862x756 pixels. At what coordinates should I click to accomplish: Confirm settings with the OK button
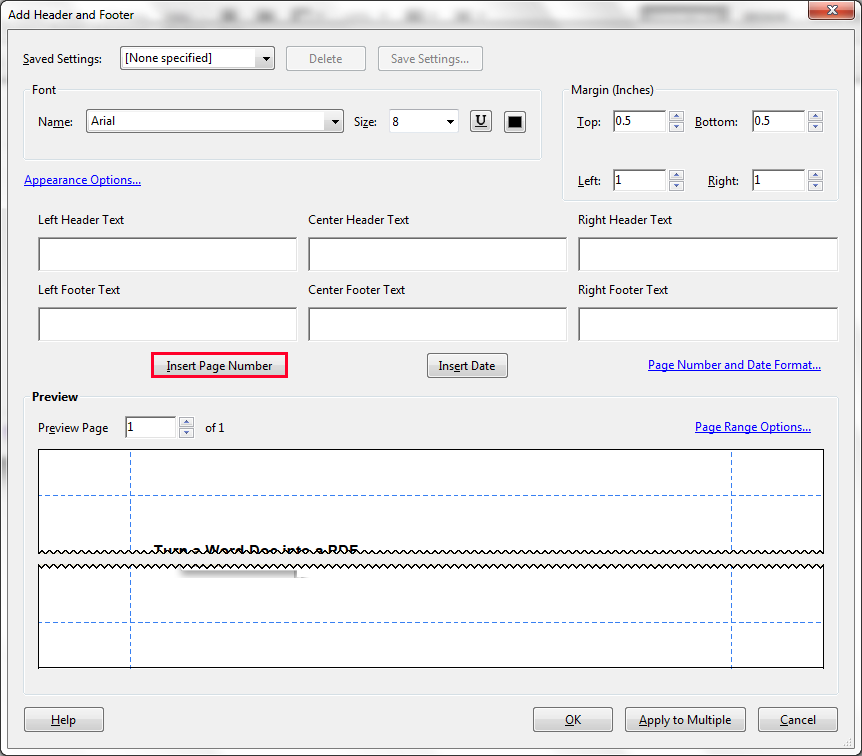(572, 719)
